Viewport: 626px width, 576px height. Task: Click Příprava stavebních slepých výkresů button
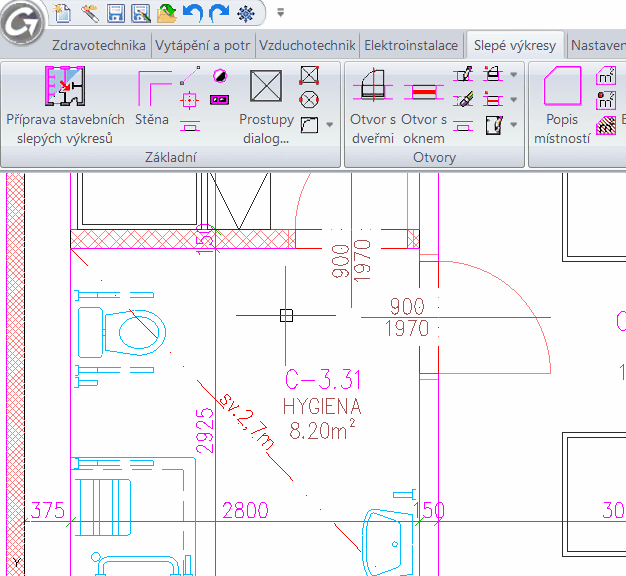[x=64, y=106]
